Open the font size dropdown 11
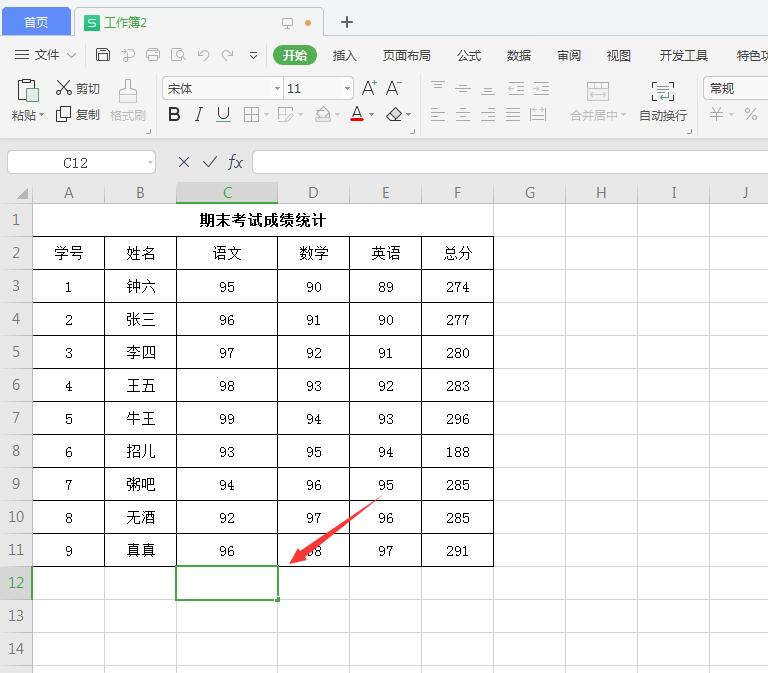This screenshot has height=673, width=768. tap(347, 89)
